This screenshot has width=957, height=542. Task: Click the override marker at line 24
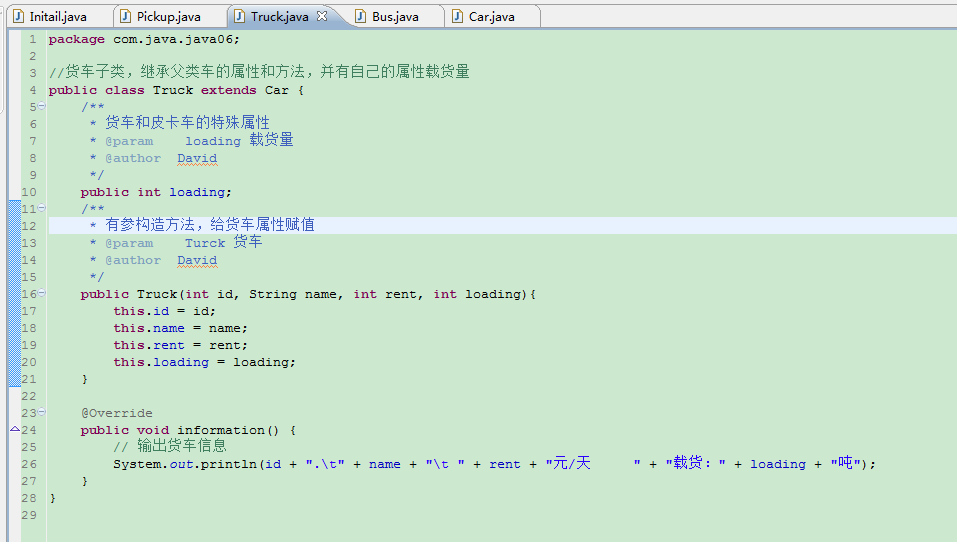pos(15,430)
